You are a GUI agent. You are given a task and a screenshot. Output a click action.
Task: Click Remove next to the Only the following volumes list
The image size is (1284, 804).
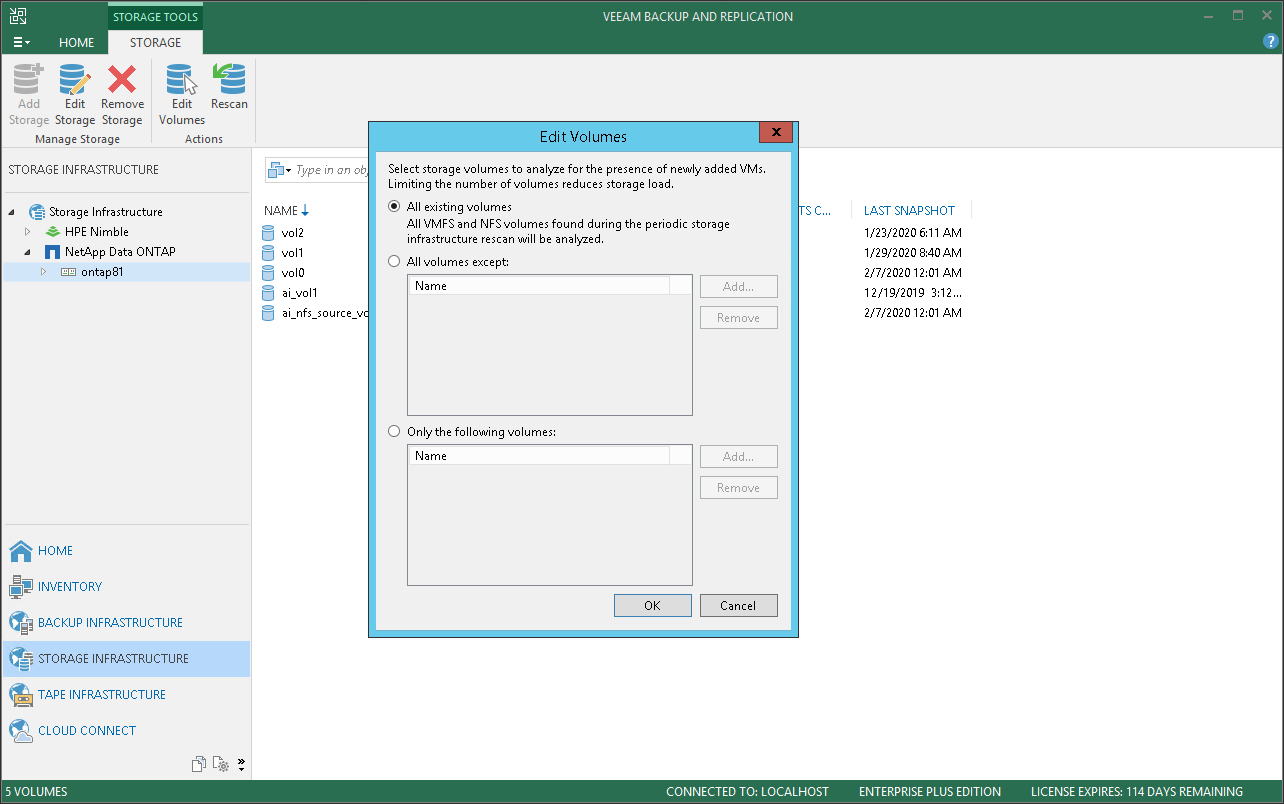(738, 488)
